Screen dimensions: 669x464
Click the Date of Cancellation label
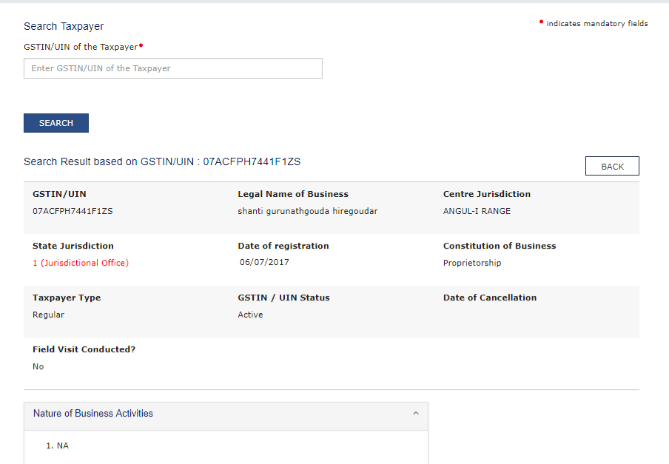(x=490, y=298)
